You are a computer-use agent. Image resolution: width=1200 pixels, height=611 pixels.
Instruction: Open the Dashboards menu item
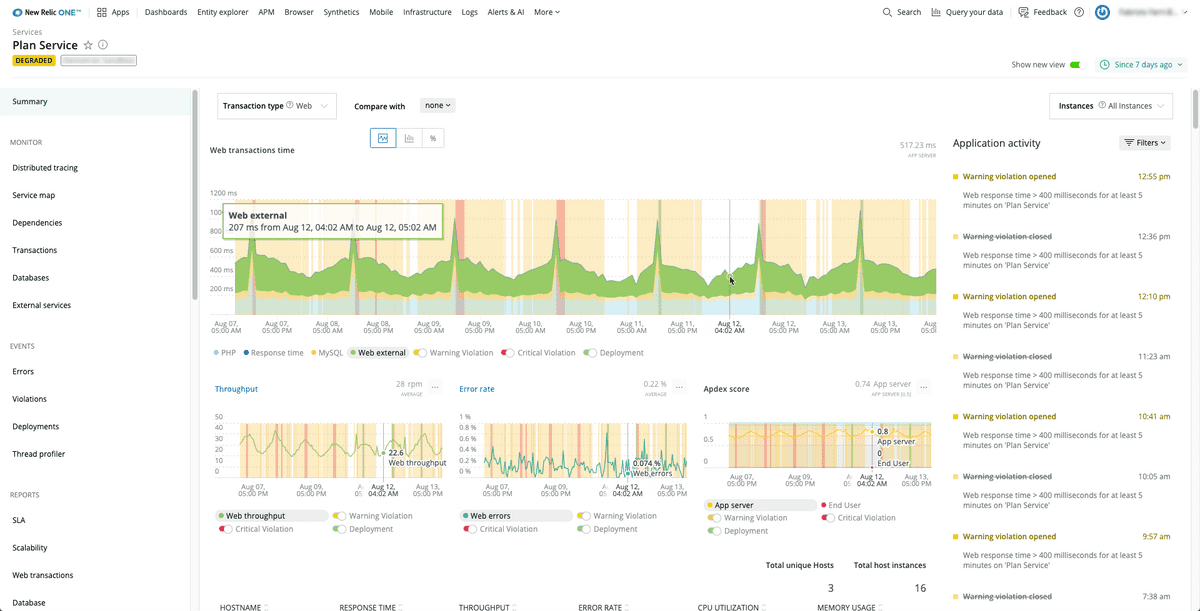coord(165,12)
